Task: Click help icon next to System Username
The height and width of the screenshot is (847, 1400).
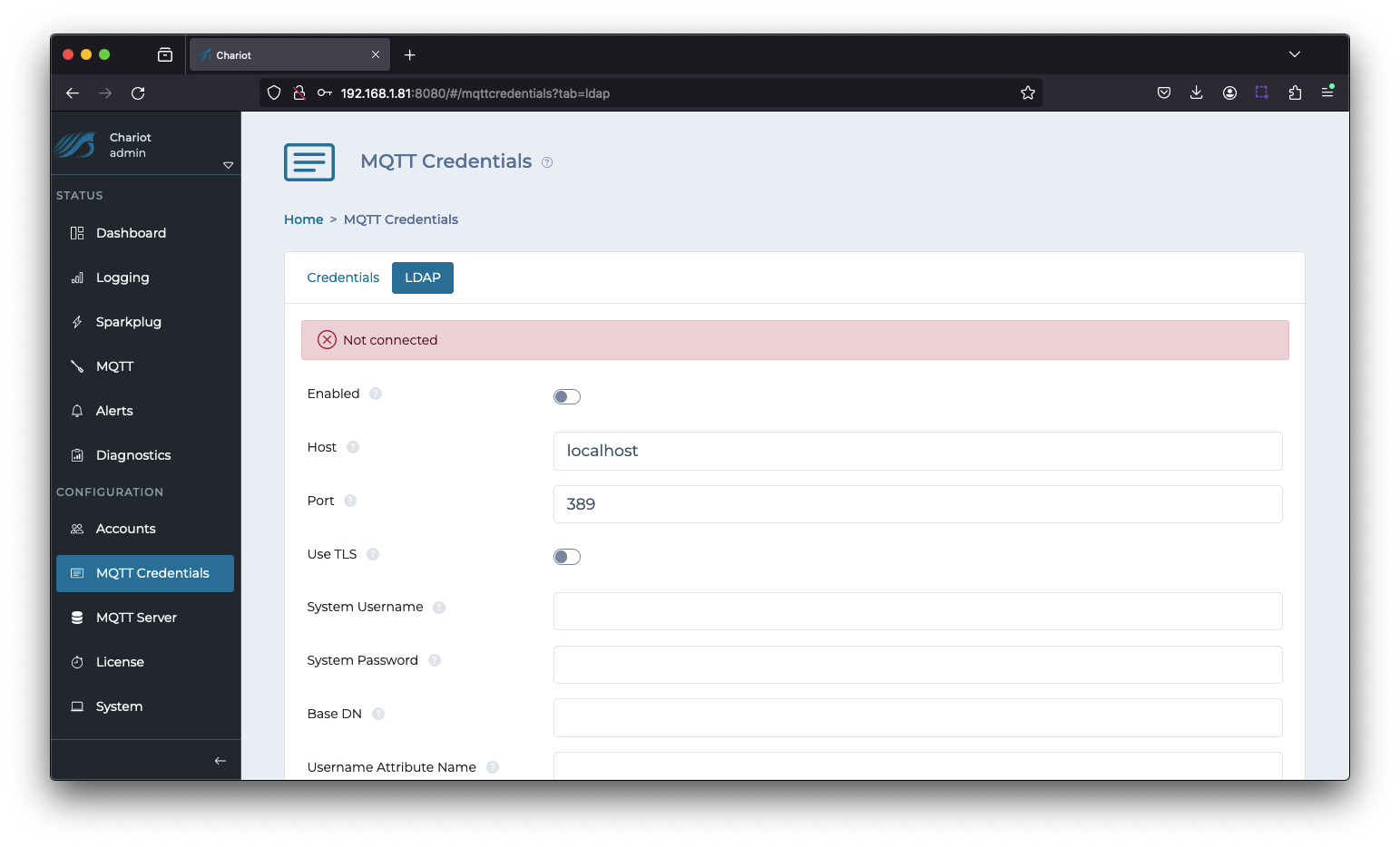Action: point(439,608)
